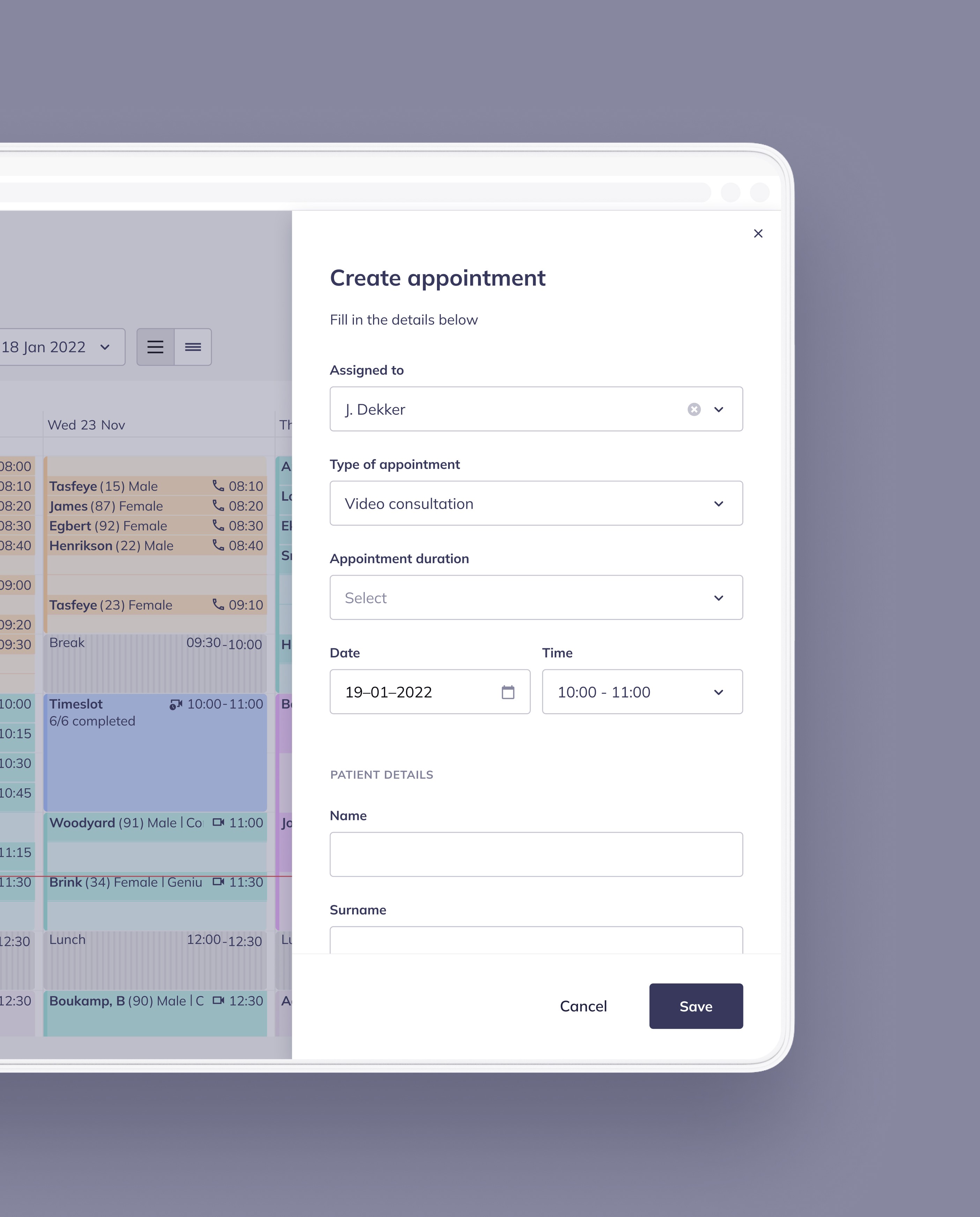Switch to comfortable list density view

coord(155,347)
